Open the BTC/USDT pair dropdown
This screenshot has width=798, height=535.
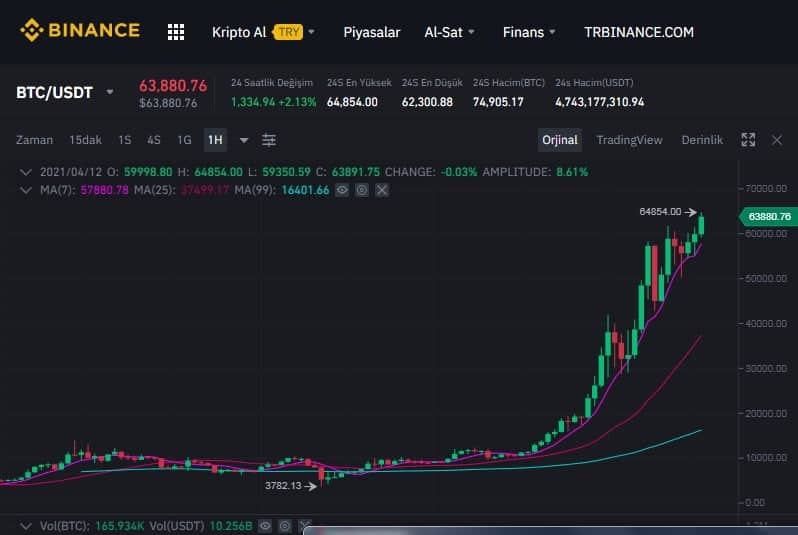110,92
